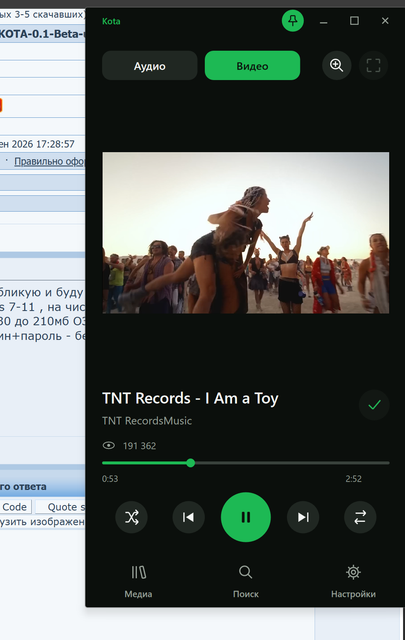The image size is (405, 640).
Task: Click the Code button in forum editor
Action: (15, 507)
